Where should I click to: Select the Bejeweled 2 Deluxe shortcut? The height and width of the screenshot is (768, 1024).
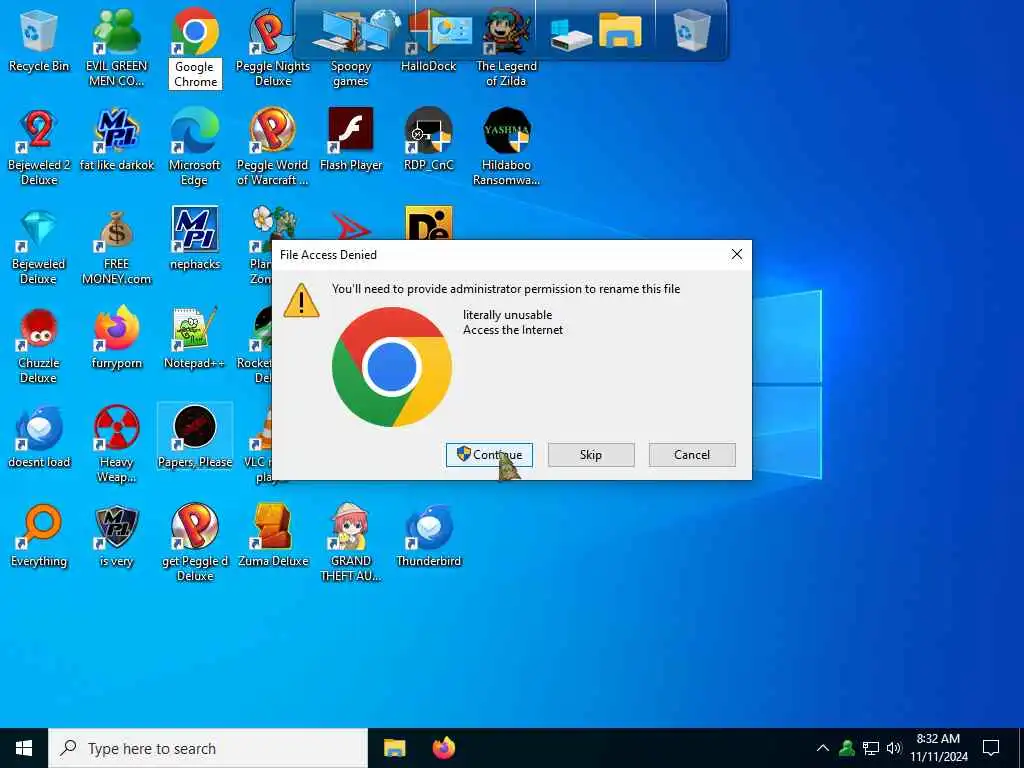(39, 146)
